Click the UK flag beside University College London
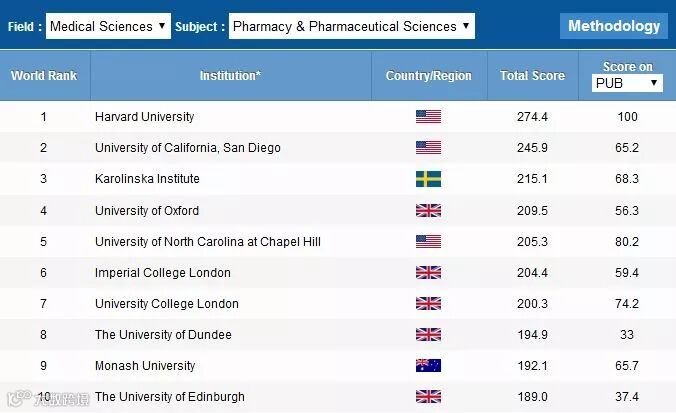 click(x=428, y=304)
